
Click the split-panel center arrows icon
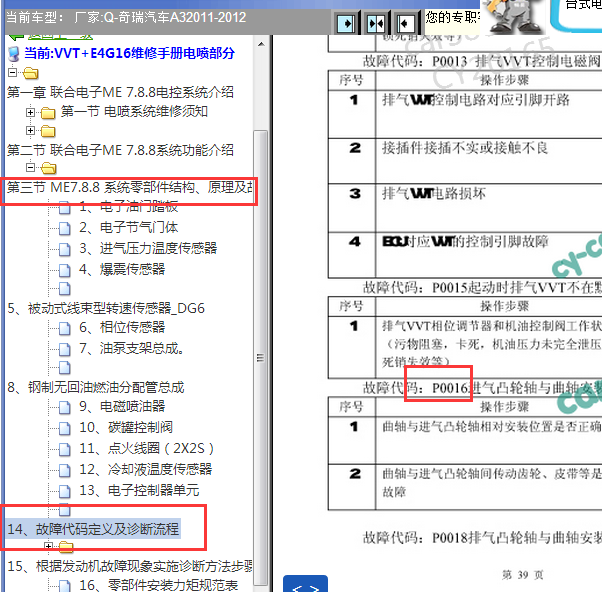[376, 23]
